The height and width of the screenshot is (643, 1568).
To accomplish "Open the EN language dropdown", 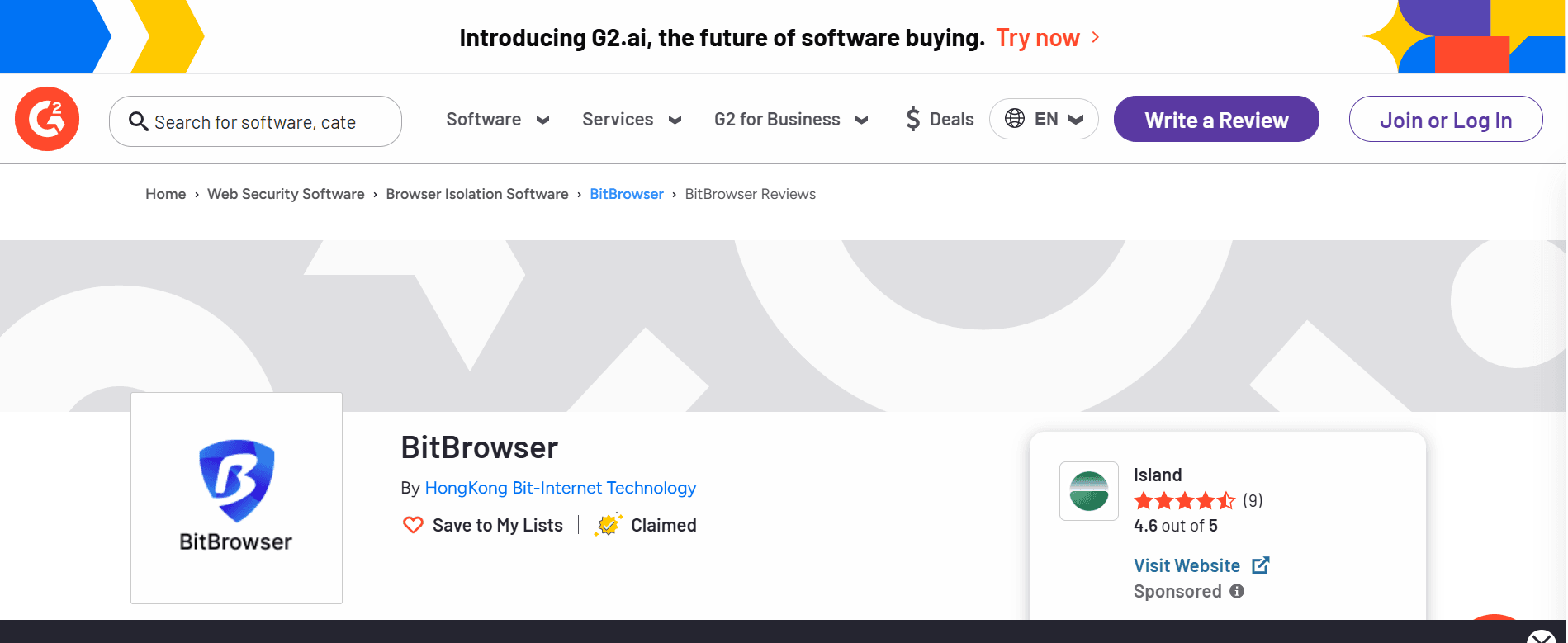I will click(x=1044, y=119).
